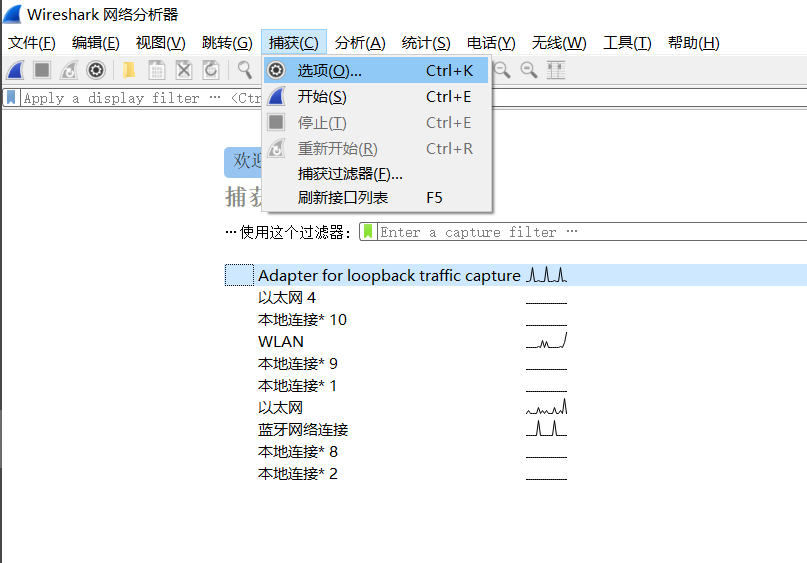Open the 电话(Y) menu
The image size is (807, 563).
point(491,43)
